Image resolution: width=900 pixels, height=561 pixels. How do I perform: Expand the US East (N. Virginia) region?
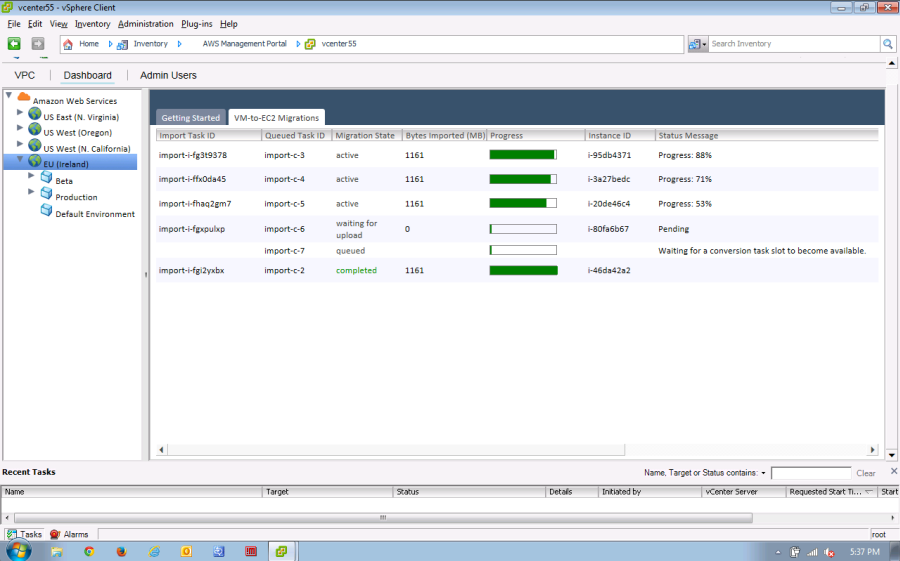coord(20,114)
